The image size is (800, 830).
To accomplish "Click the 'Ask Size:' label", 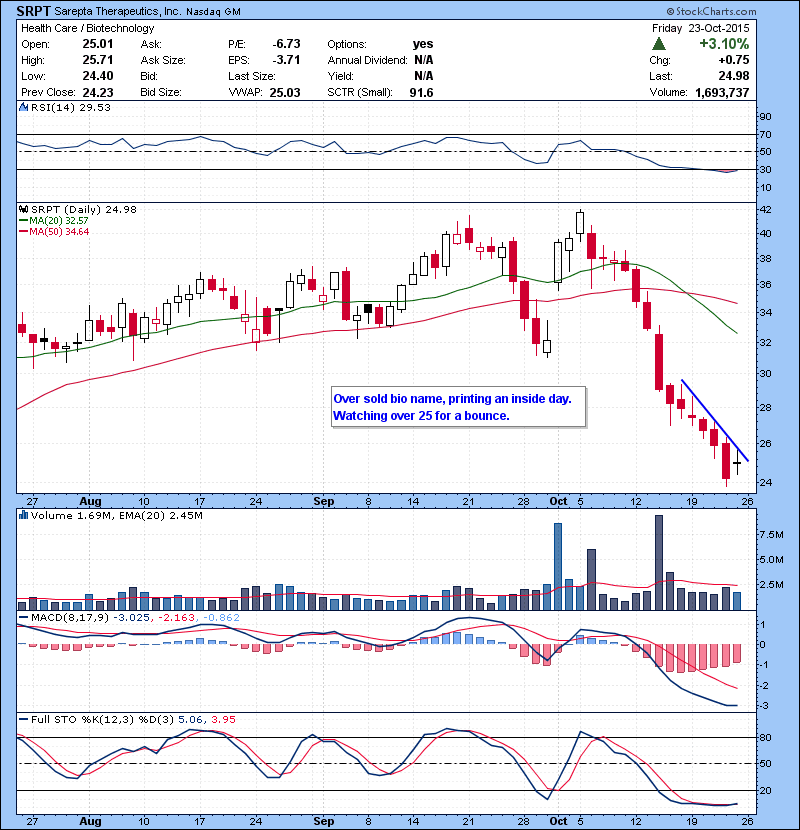I will 163,60.
